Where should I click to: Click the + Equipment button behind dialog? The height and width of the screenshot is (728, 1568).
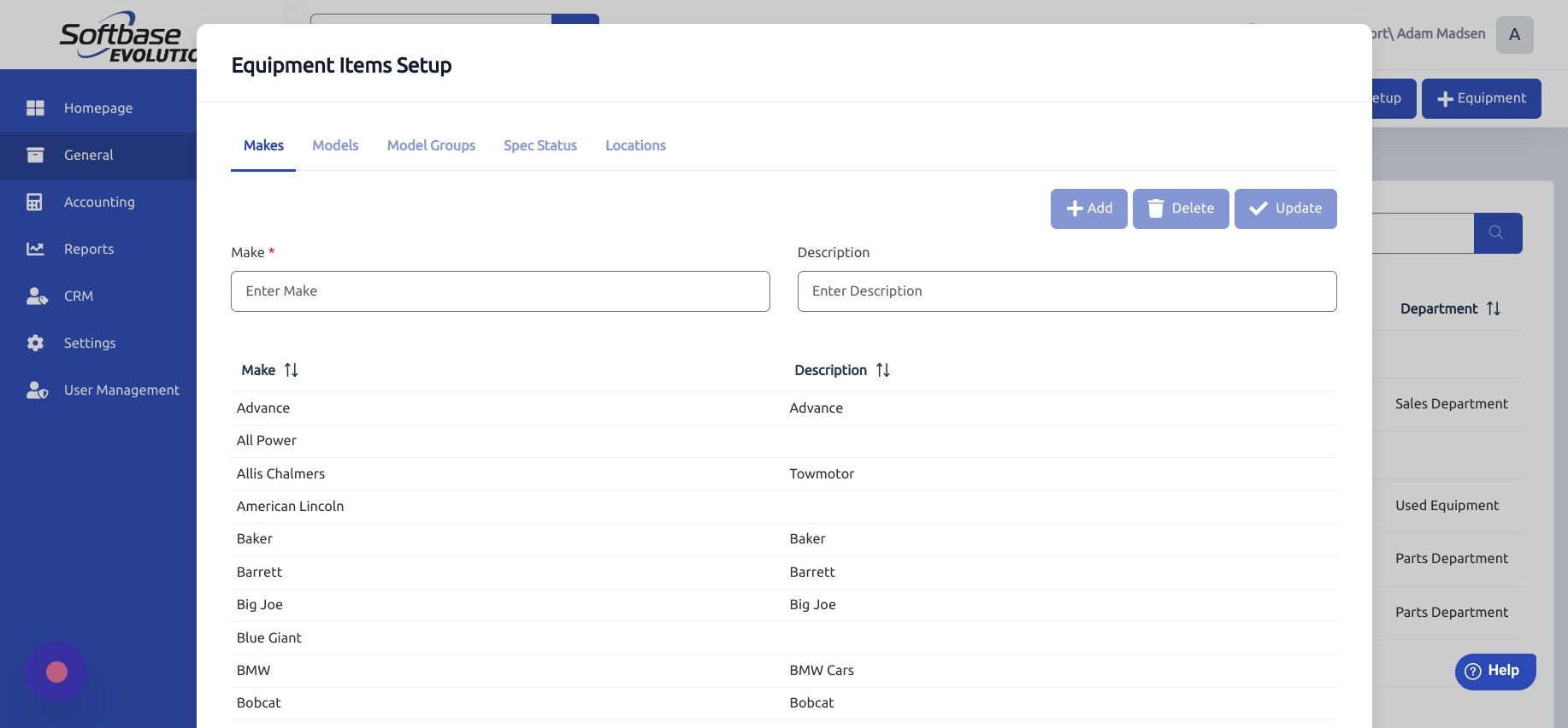pyautogui.click(x=1481, y=98)
